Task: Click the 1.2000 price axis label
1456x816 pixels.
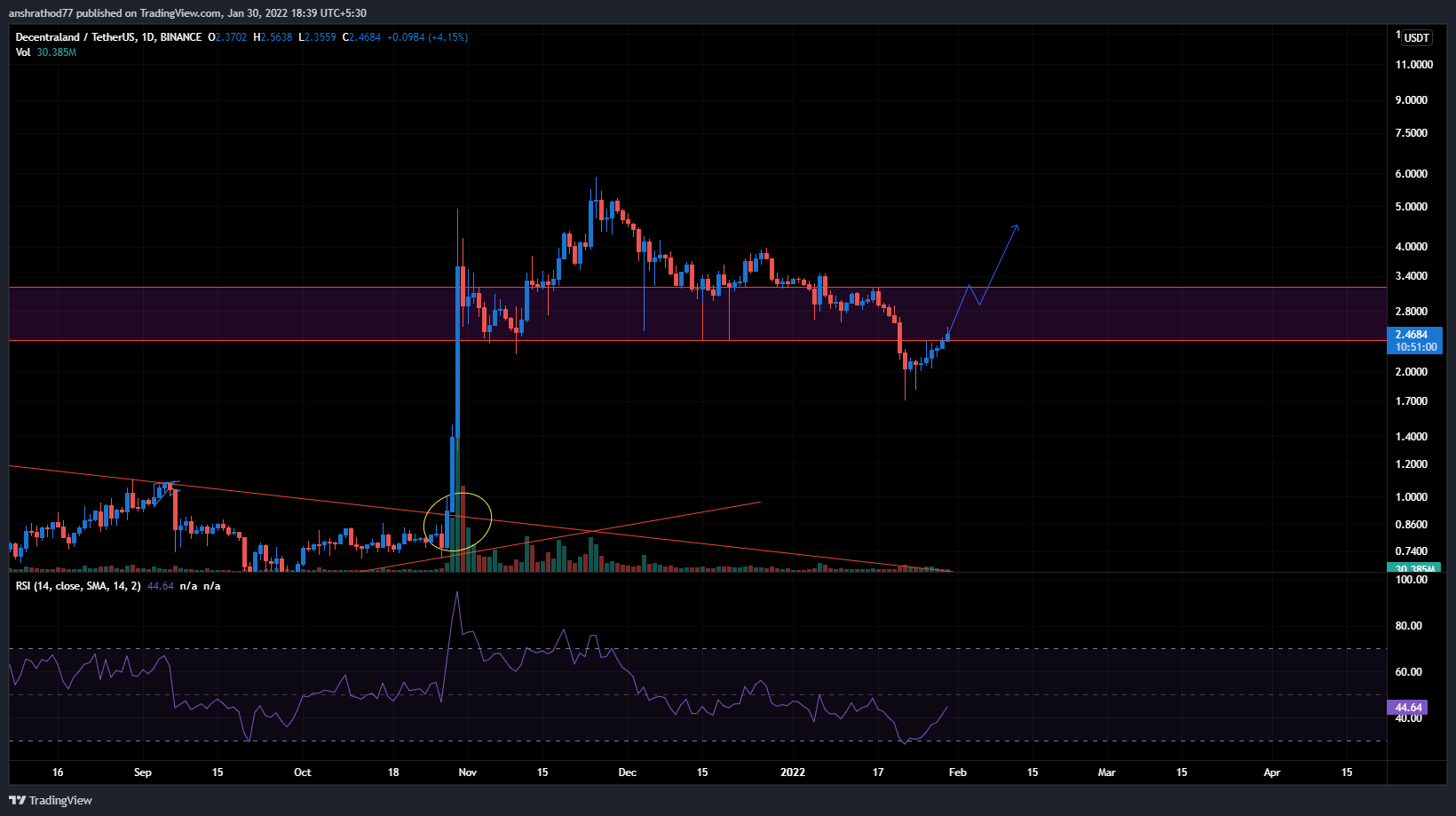Action: point(1412,464)
